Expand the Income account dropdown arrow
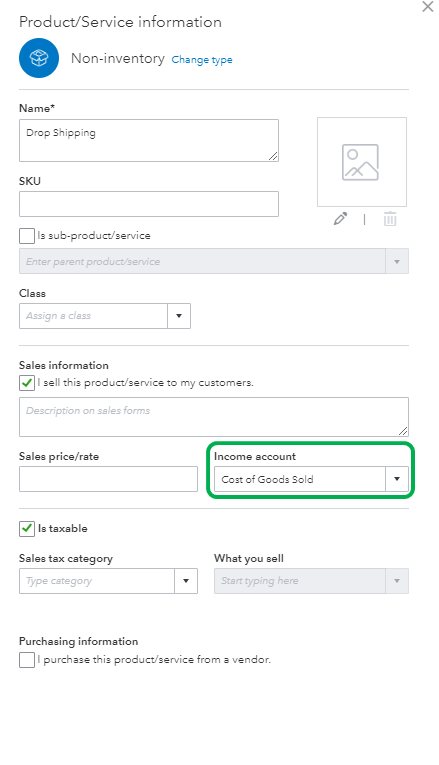 click(397, 479)
